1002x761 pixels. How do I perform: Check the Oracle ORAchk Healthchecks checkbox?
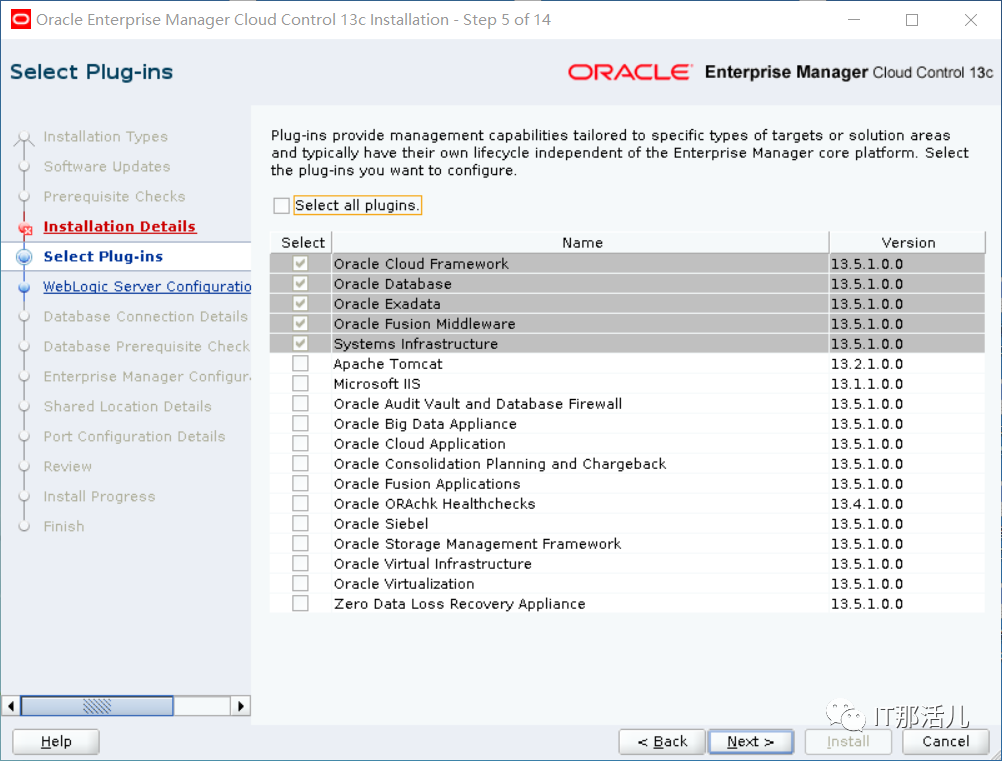300,503
